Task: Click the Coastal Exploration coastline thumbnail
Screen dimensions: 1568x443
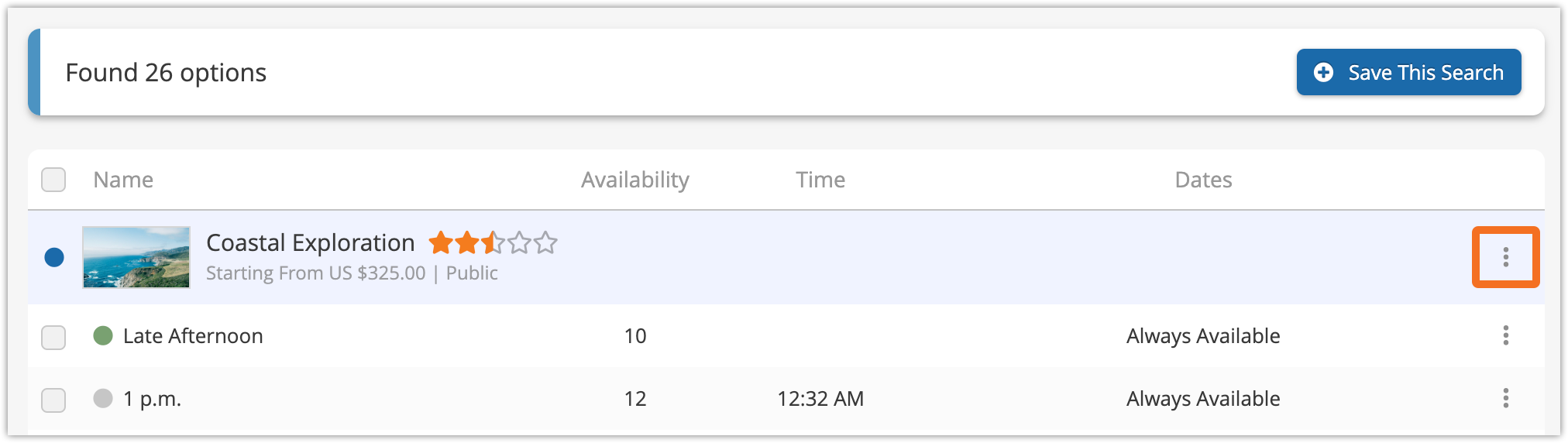Action: click(x=136, y=257)
